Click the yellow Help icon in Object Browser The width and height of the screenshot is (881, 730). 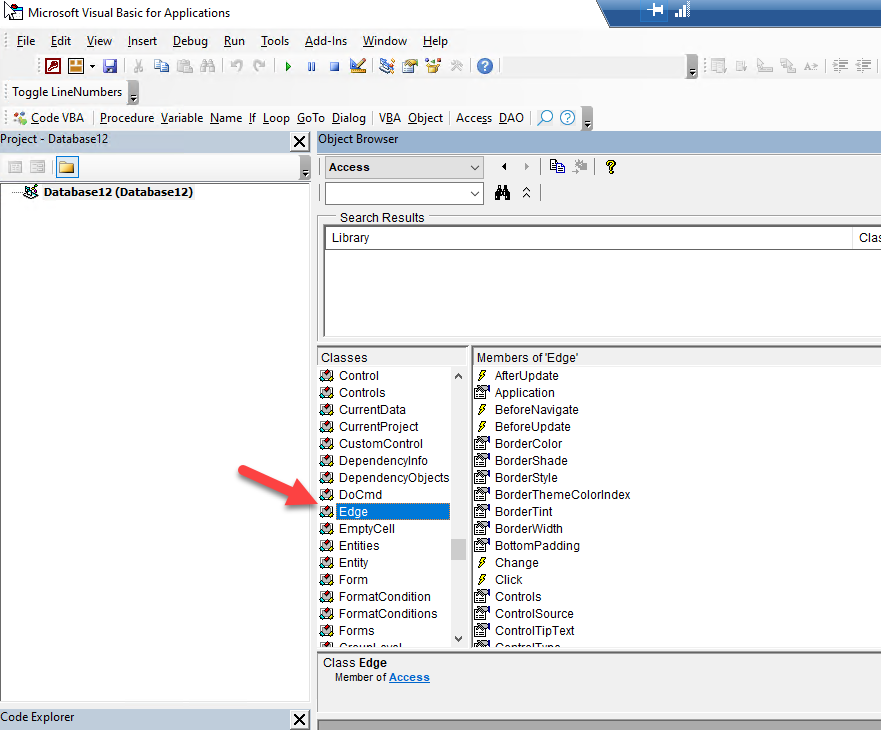click(611, 166)
